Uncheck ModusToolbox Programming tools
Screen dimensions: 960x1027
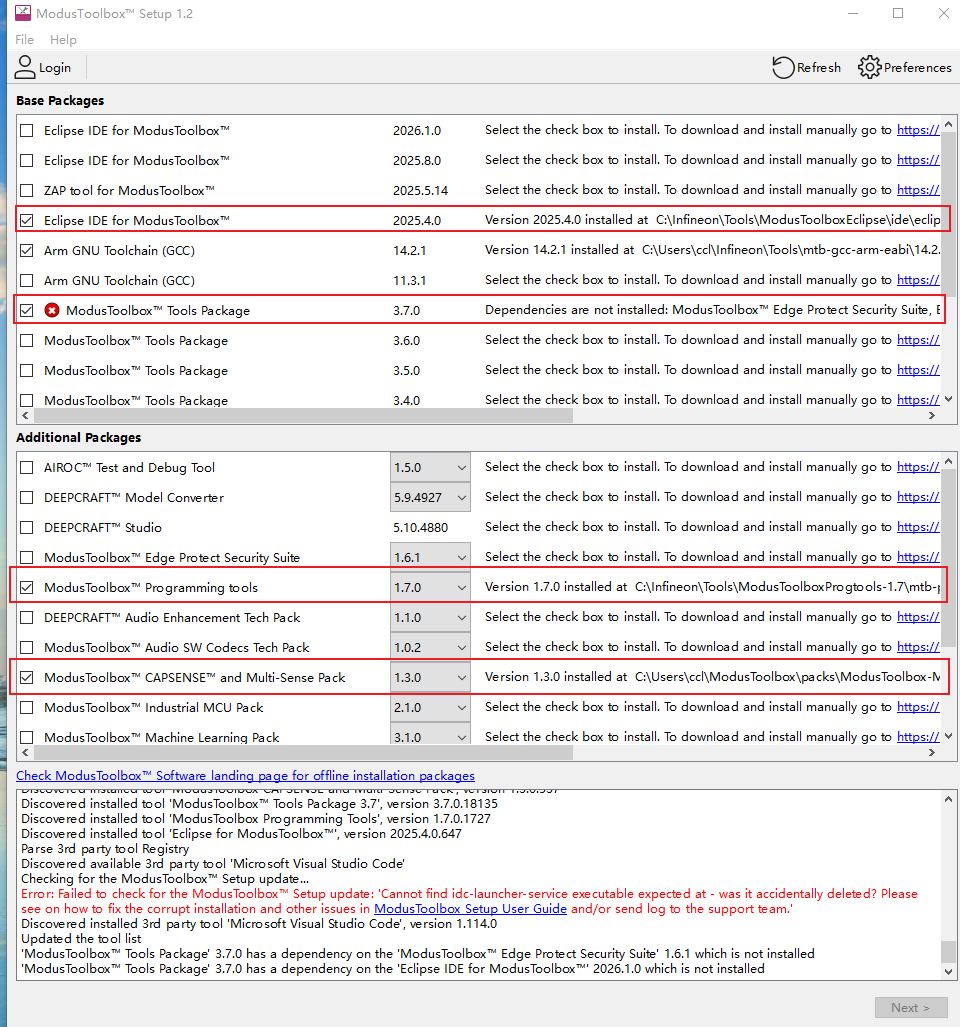click(x=27, y=588)
